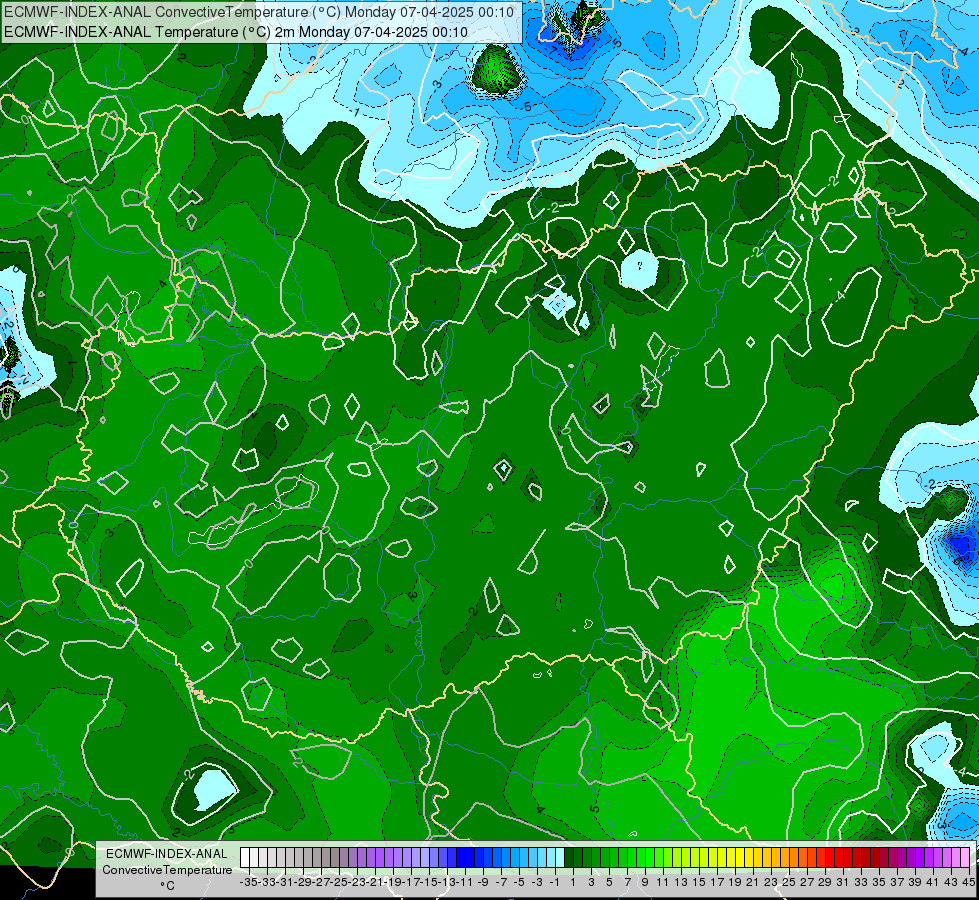
Task: Click the positive "3" legend scale value
Action: 591,882
